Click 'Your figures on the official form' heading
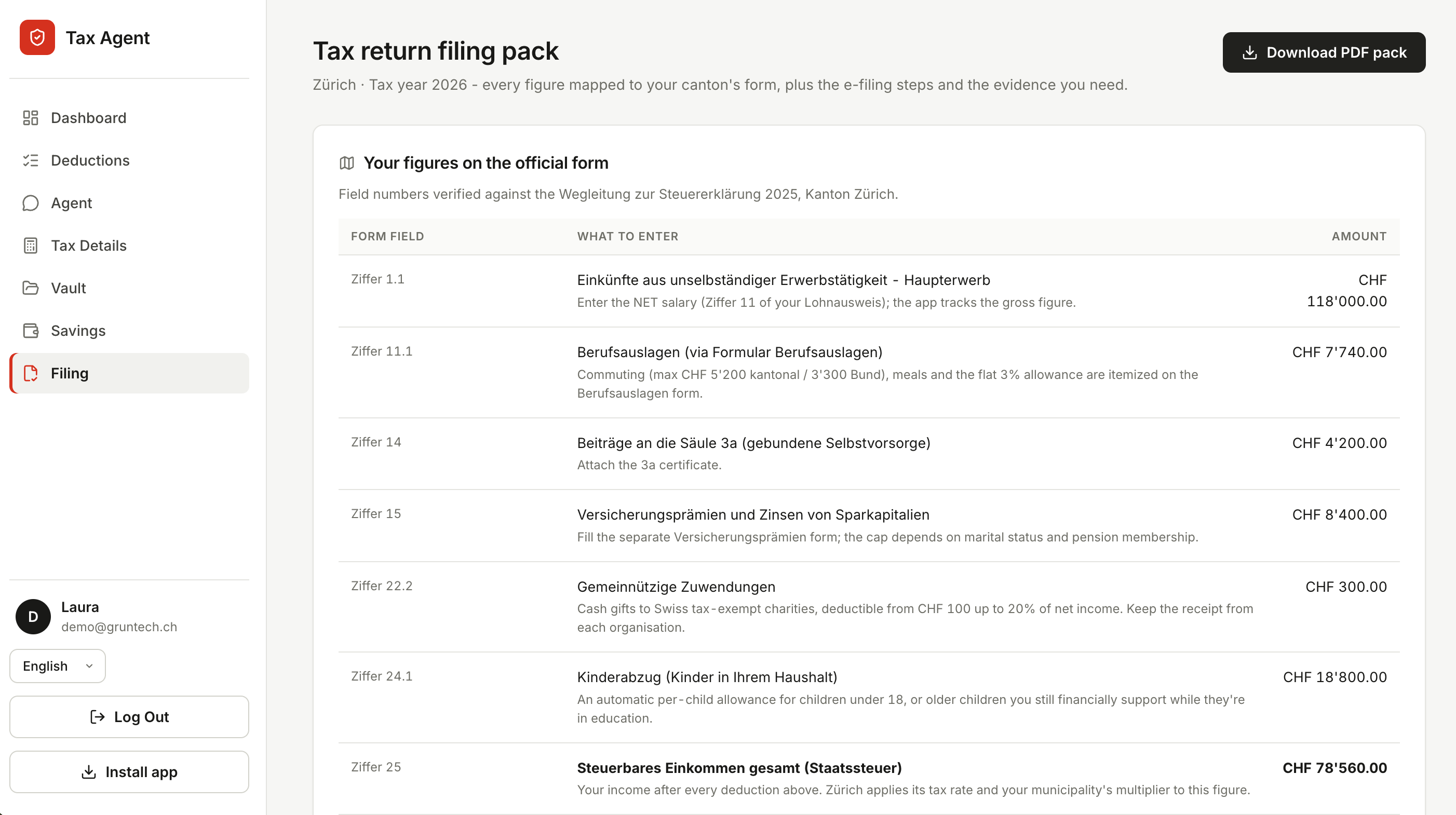This screenshot has height=815, width=1456. (486, 164)
